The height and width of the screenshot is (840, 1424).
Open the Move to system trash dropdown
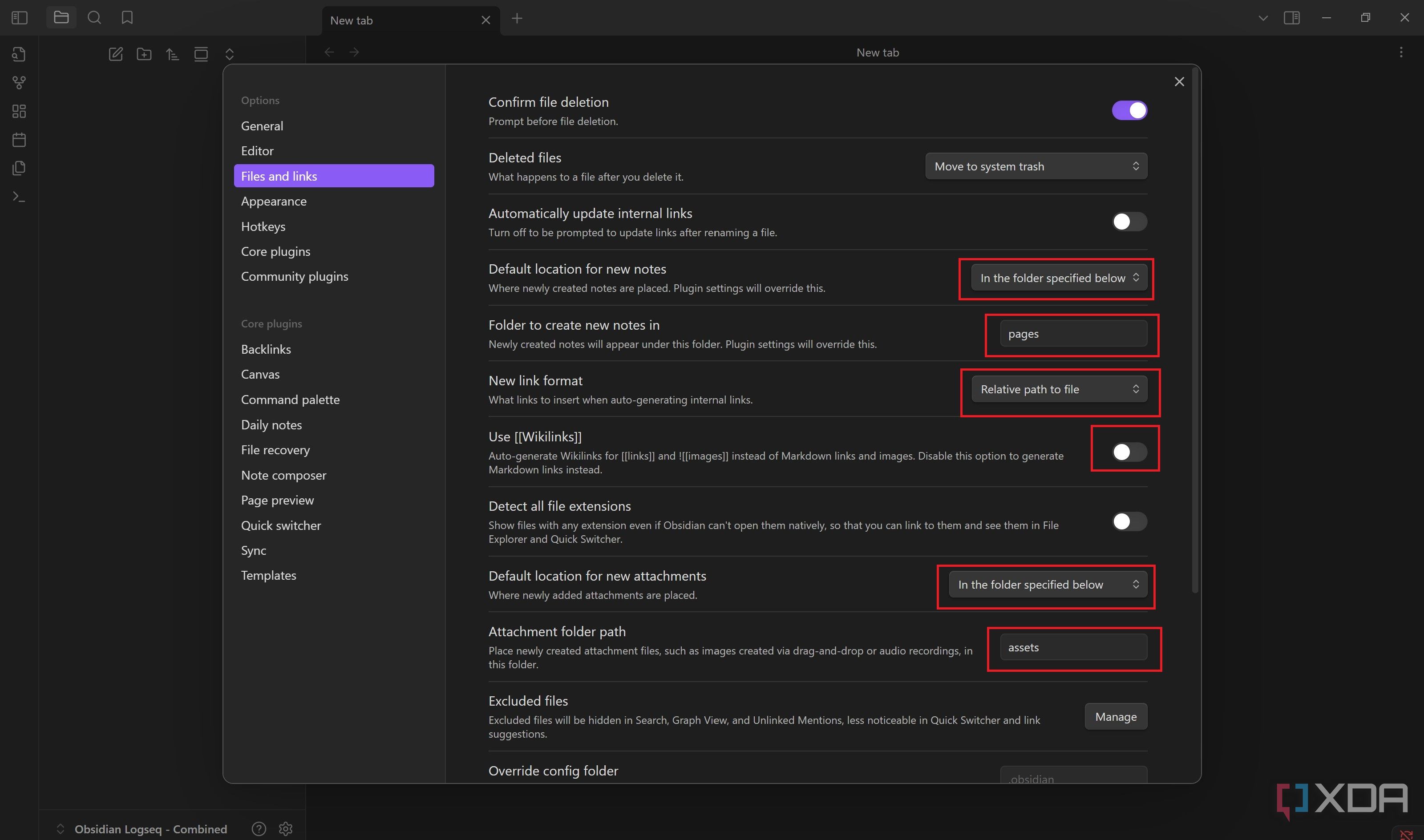pos(1035,166)
